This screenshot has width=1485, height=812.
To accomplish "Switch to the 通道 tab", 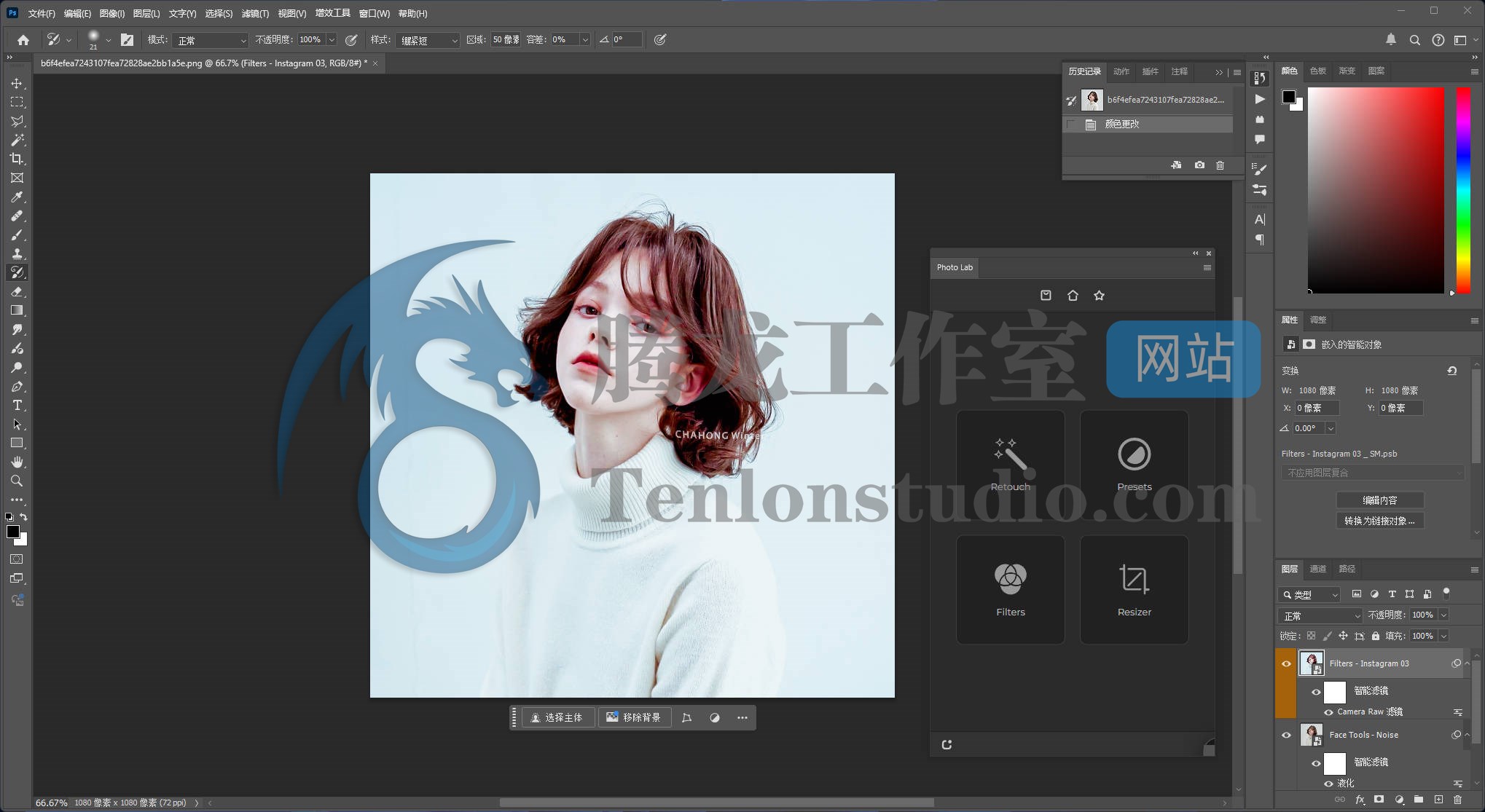I will pos(1317,569).
